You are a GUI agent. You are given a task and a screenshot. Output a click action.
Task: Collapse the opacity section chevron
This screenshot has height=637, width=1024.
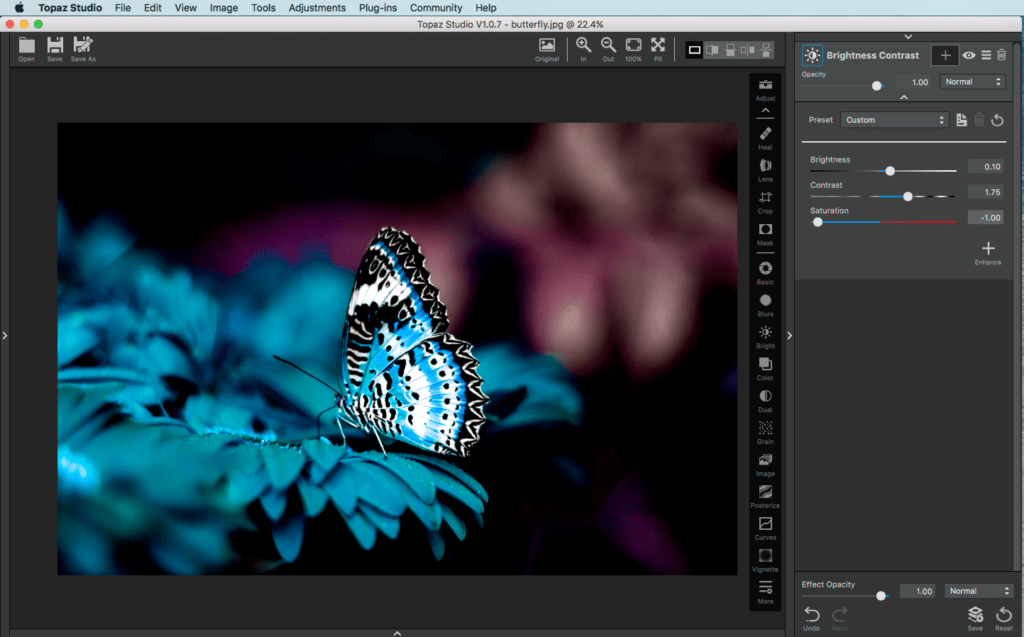click(904, 97)
